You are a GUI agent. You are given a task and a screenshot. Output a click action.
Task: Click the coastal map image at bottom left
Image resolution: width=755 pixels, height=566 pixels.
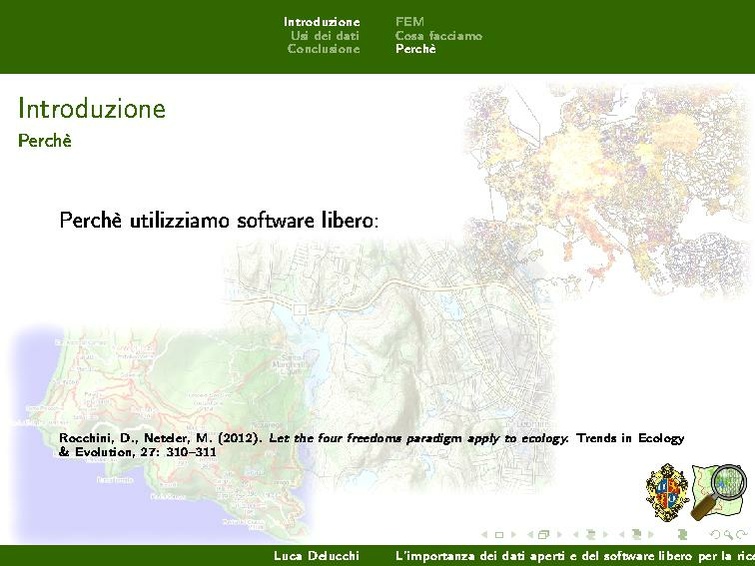(x=161, y=434)
